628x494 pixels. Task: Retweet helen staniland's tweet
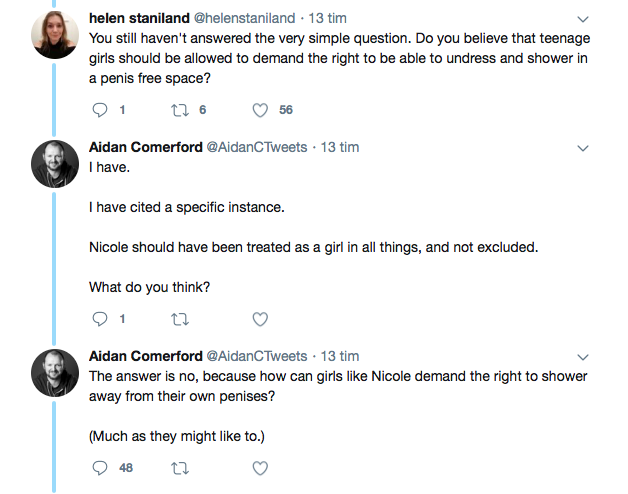pyautogui.click(x=179, y=110)
